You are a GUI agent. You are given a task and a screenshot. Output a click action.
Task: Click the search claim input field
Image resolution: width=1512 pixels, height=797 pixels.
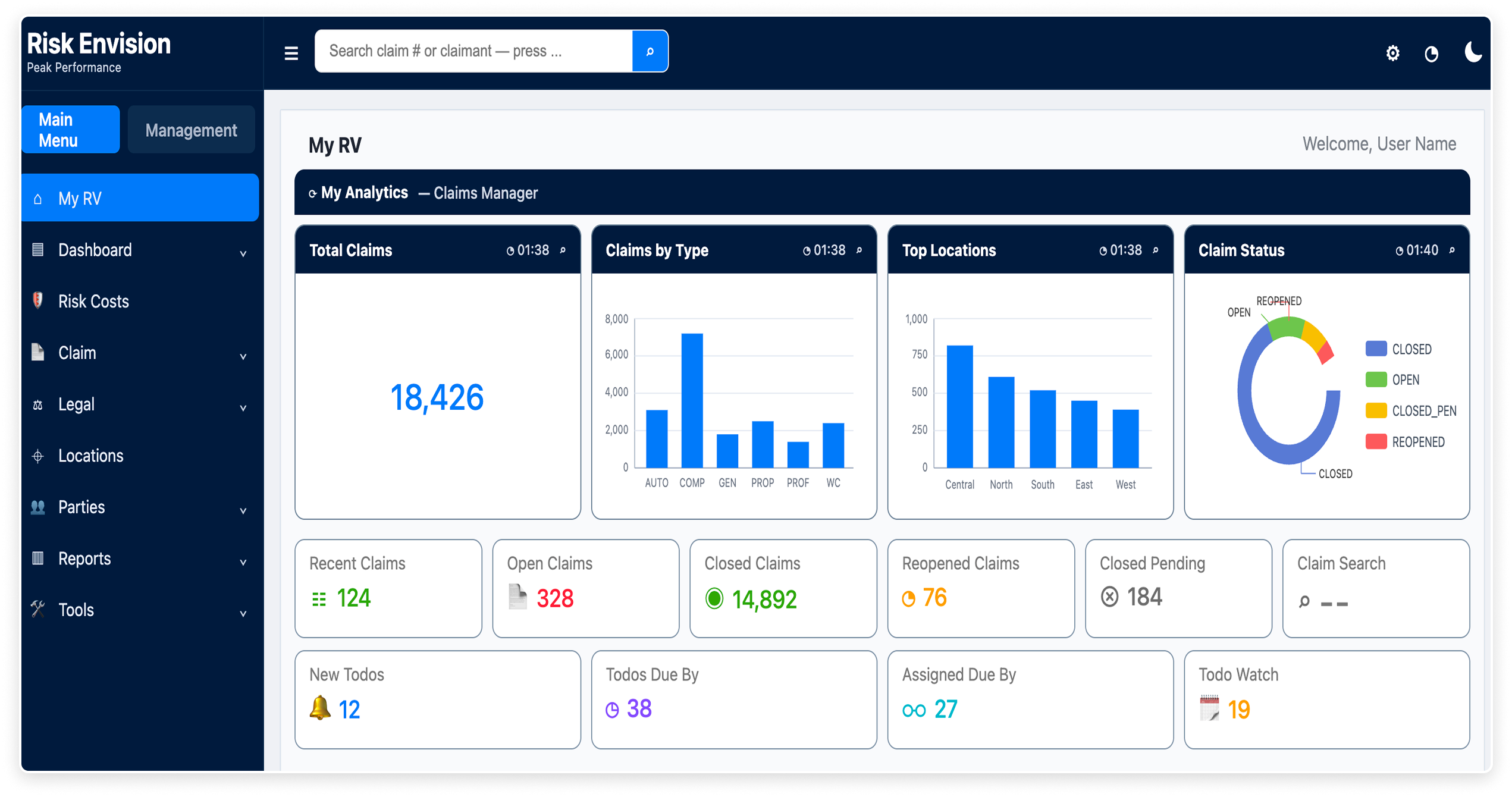473,51
